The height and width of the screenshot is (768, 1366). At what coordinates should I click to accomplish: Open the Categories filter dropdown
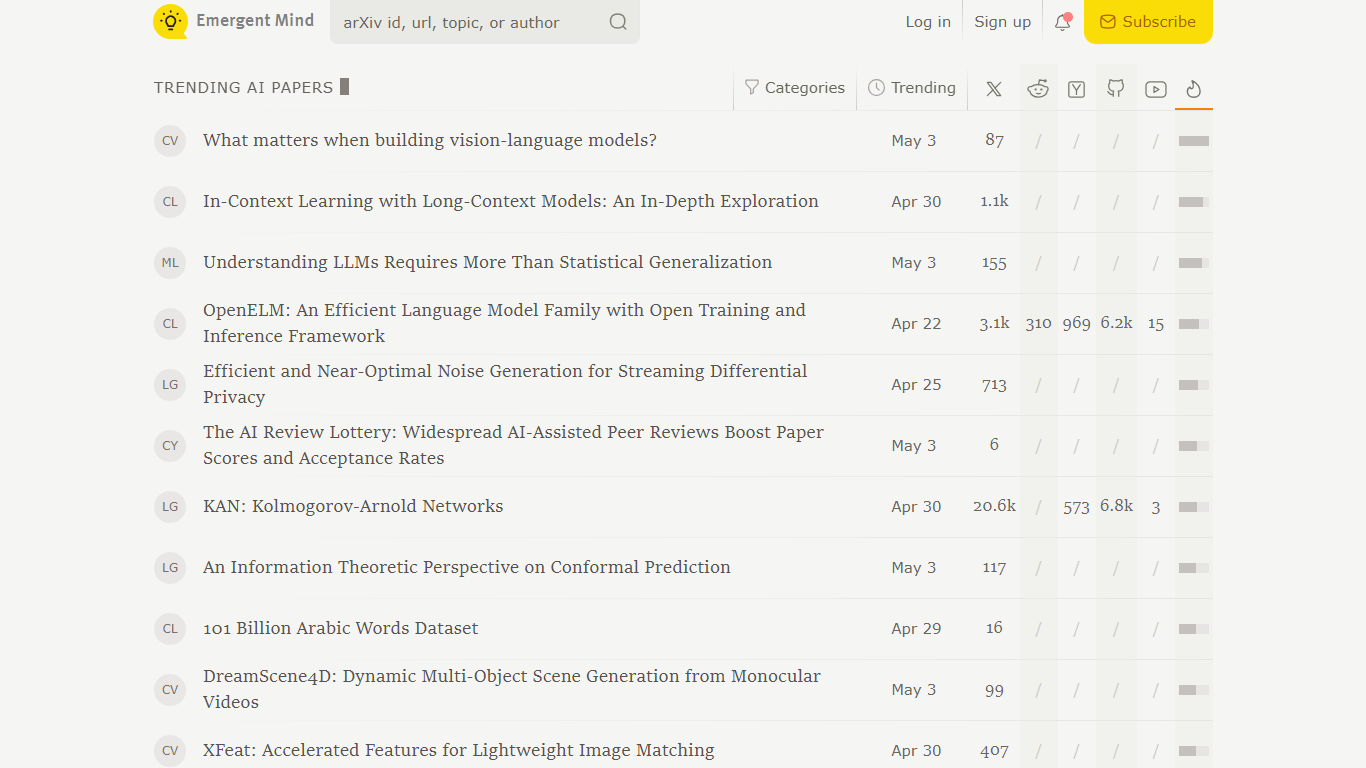[795, 88]
